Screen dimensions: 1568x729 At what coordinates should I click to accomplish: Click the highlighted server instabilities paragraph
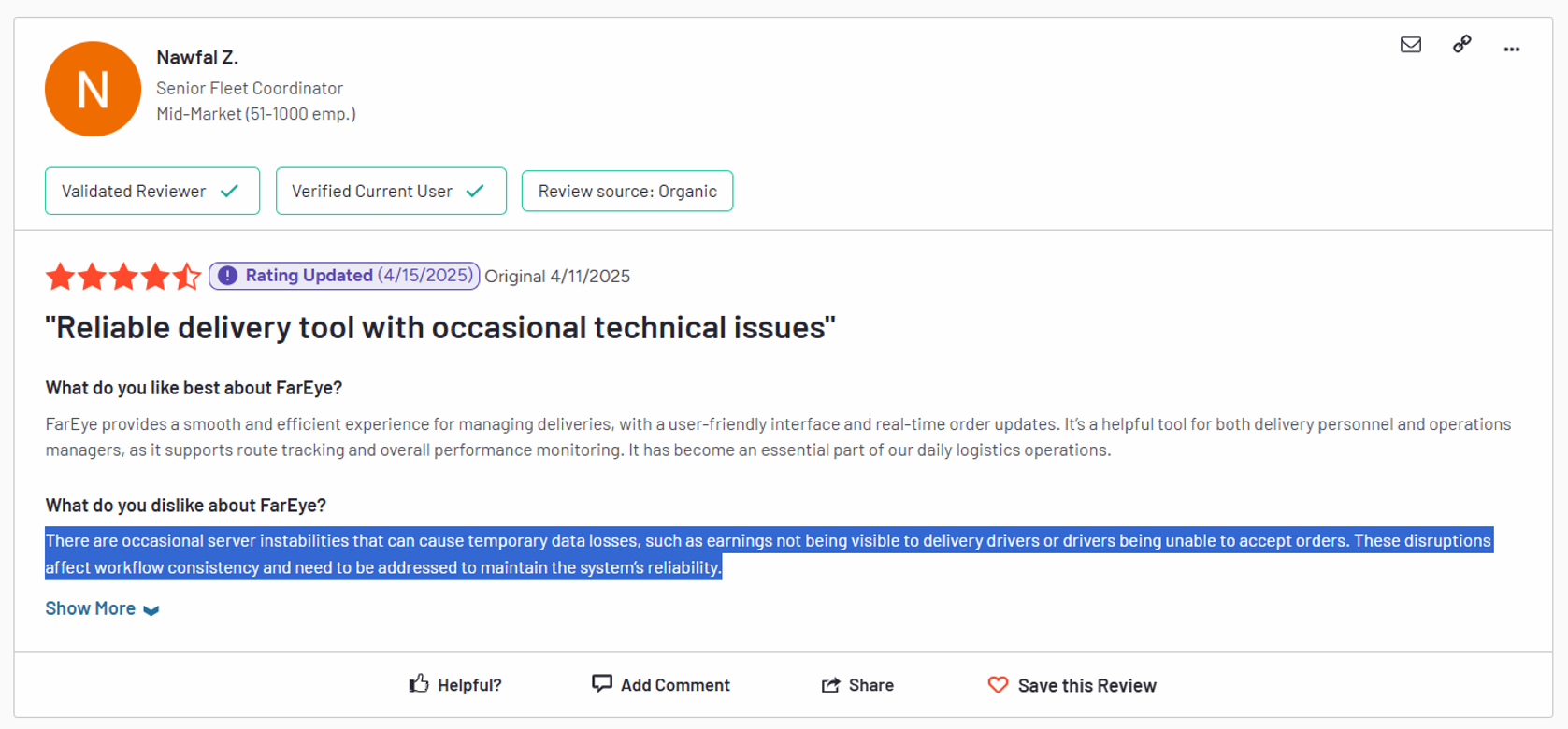coord(769,554)
